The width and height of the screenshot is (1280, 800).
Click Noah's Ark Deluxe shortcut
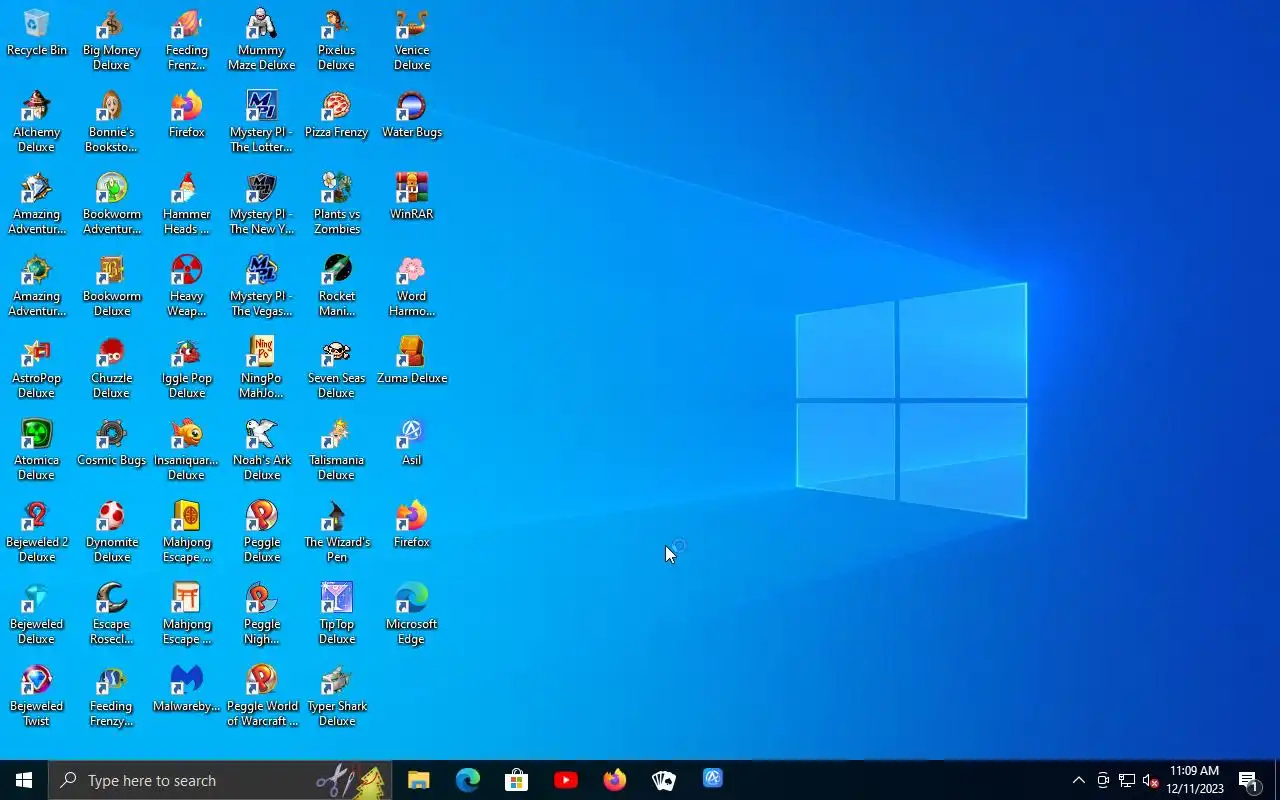[262, 450]
